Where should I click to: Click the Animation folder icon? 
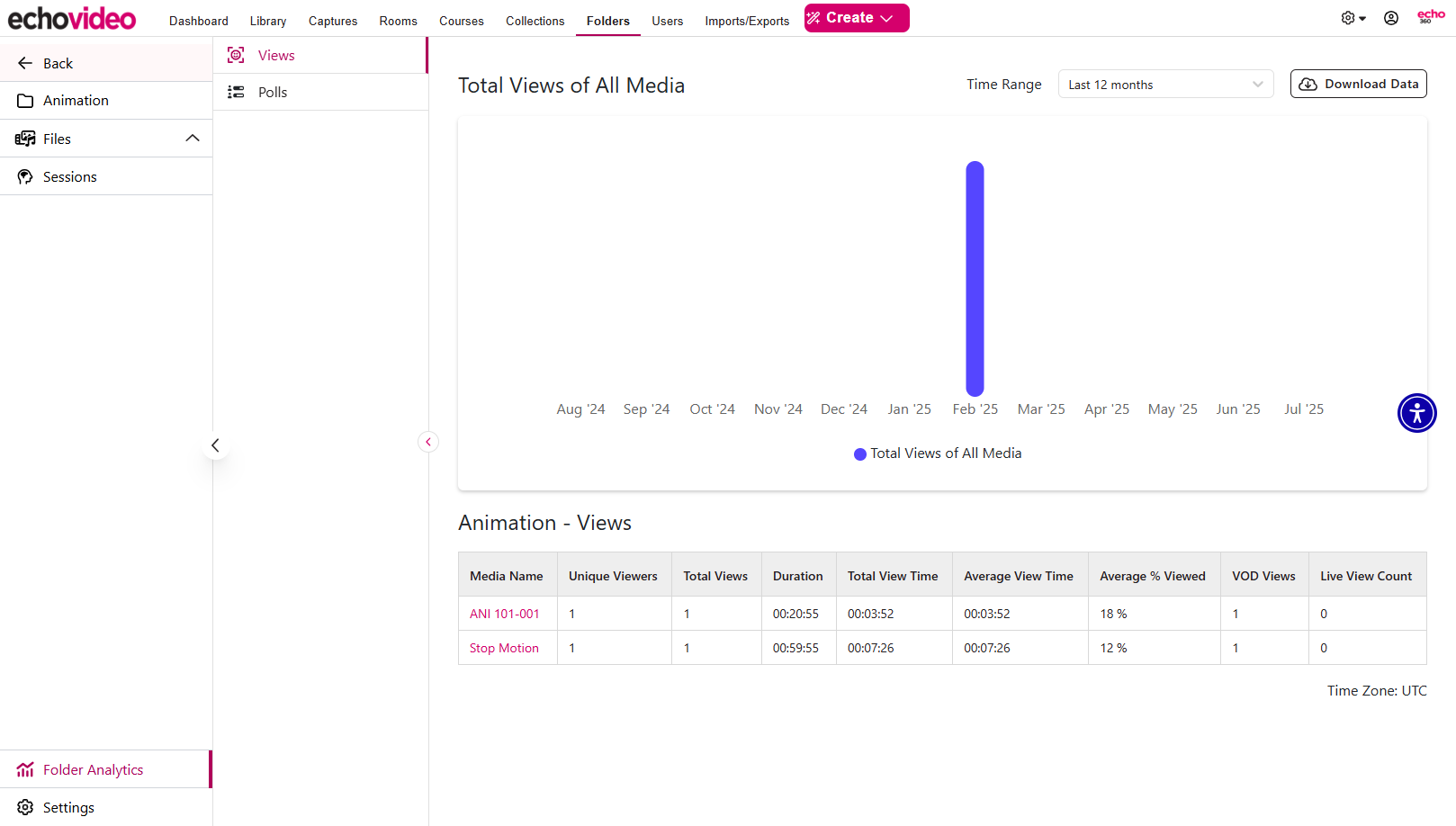25,101
